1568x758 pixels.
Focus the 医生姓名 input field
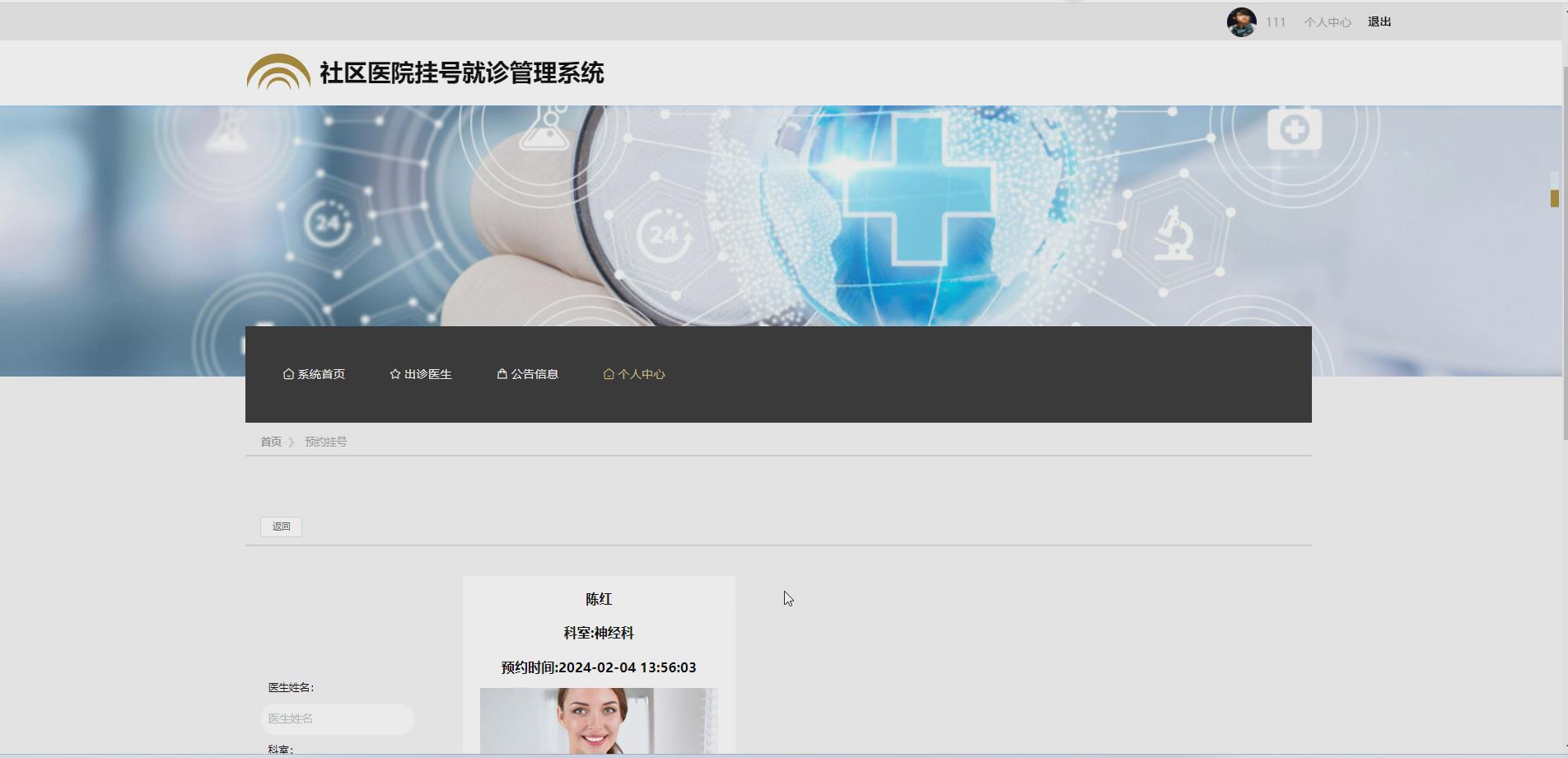click(x=337, y=719)
